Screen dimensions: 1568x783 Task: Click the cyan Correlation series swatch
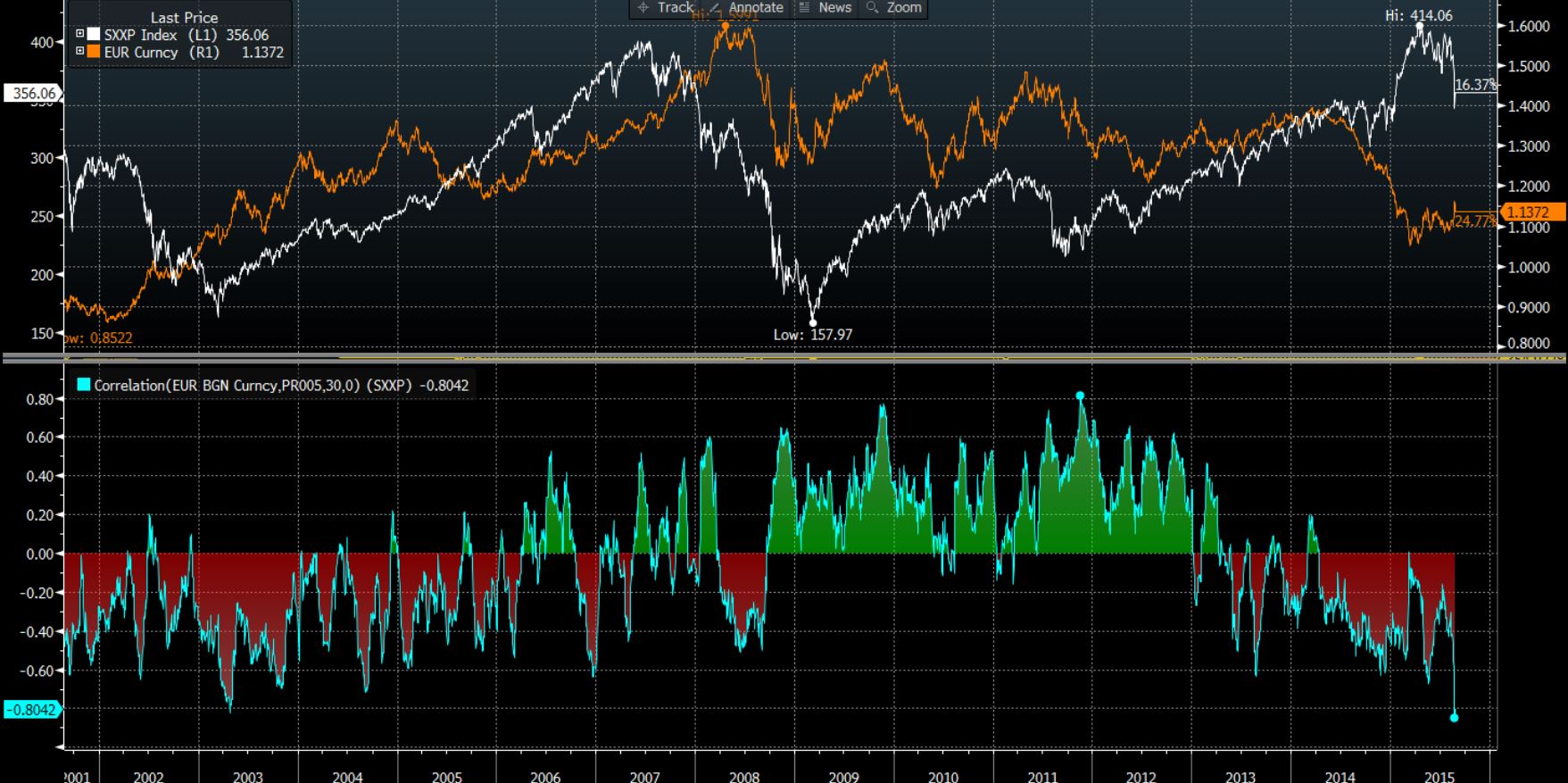(84, 385)
